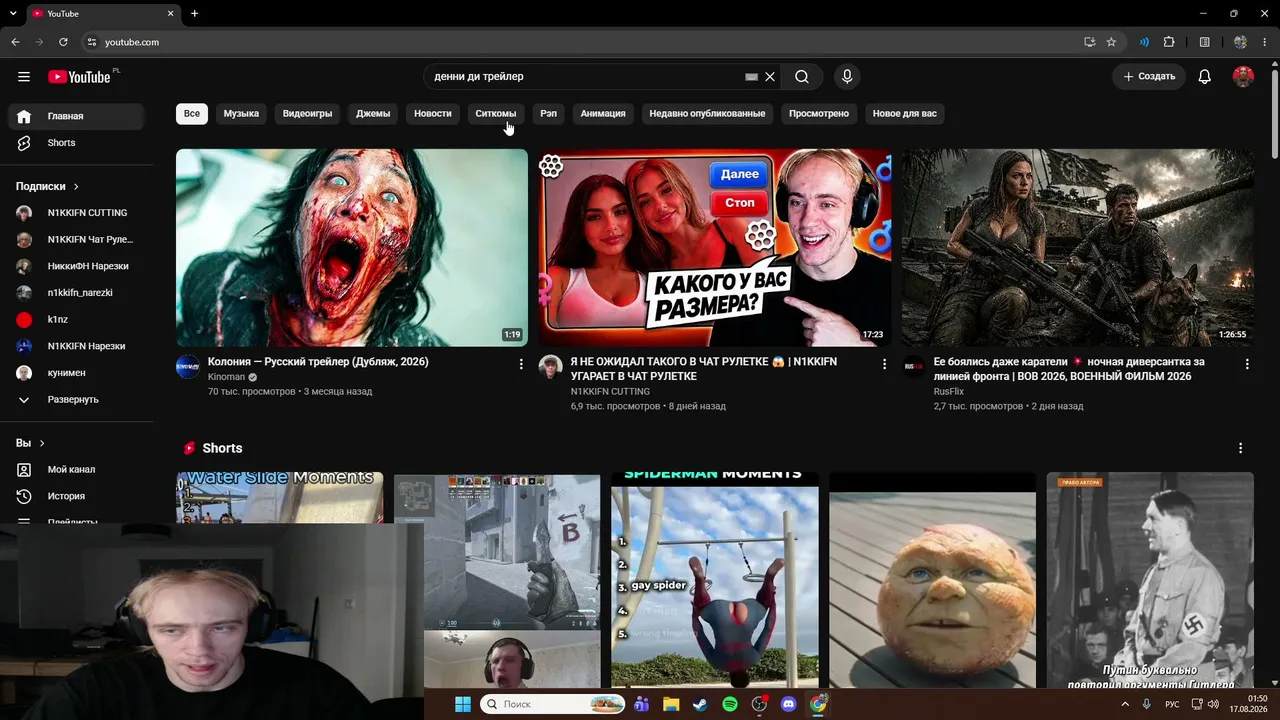Click the search magnifier button
Viewport: 1280px width, 720px height.
pyautogui.click(x=802, y=77)
